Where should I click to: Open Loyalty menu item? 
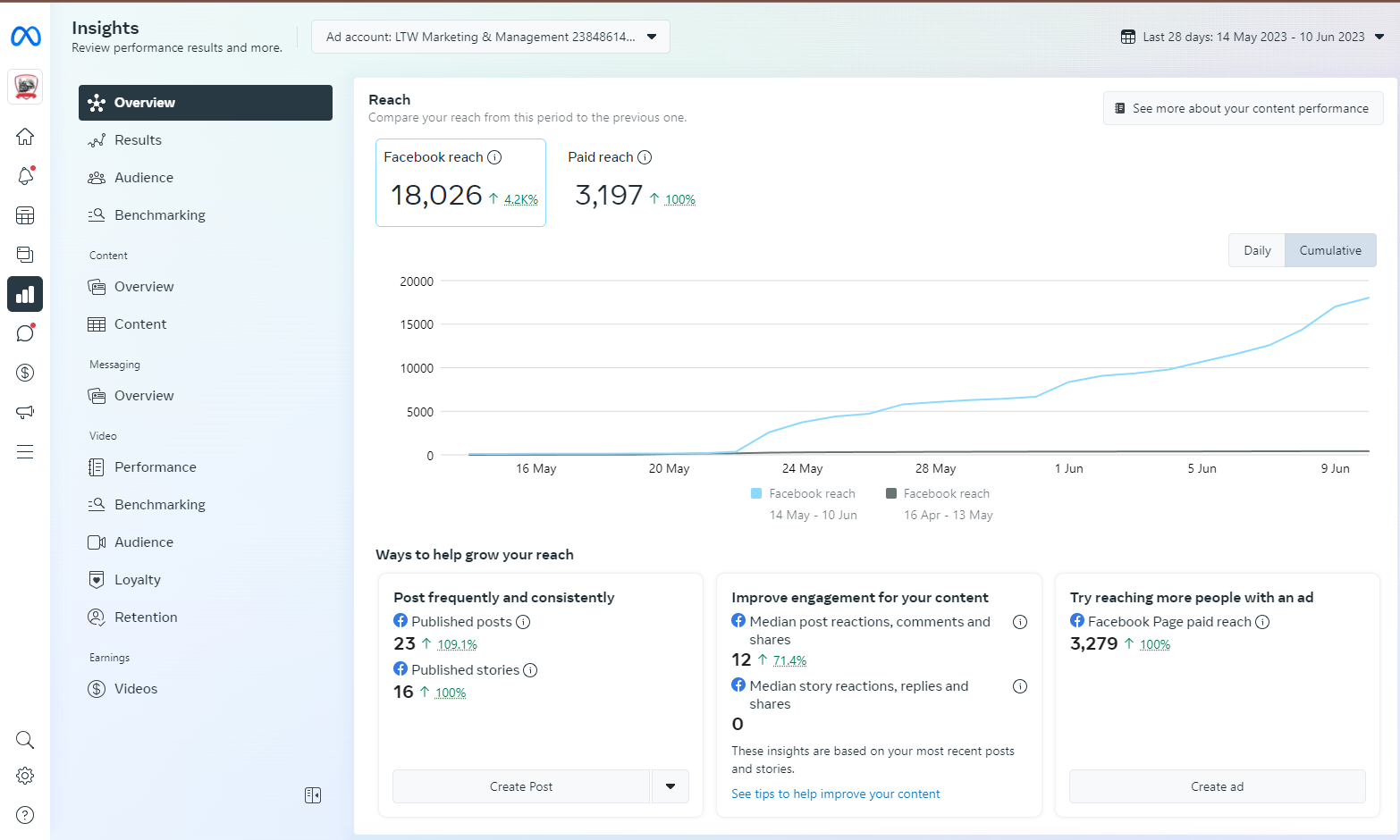coord(206,580)
